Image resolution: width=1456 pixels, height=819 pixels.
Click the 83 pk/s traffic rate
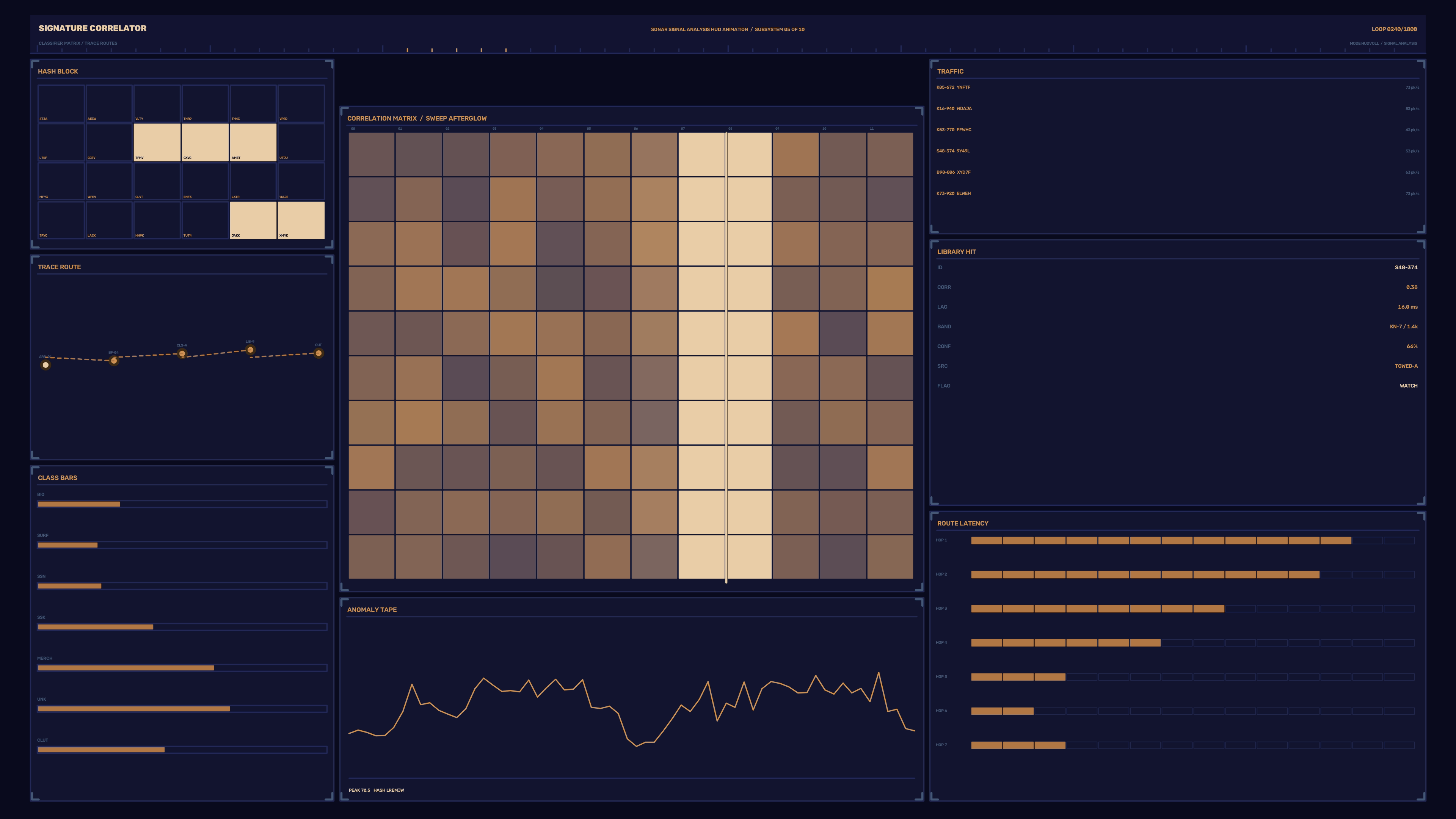click(1412, 108)
